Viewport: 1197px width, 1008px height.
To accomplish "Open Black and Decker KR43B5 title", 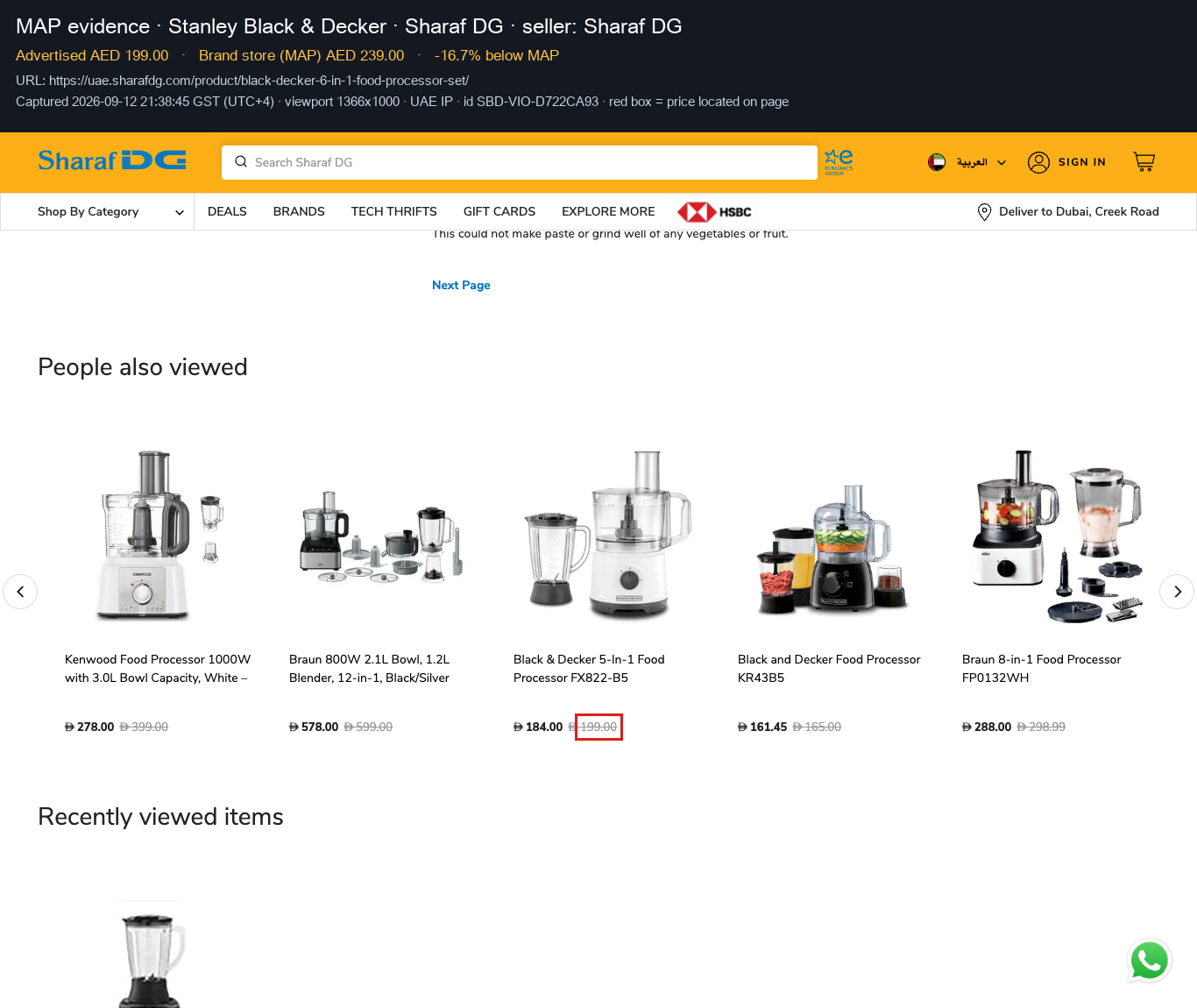I will (x=829, y=669).
